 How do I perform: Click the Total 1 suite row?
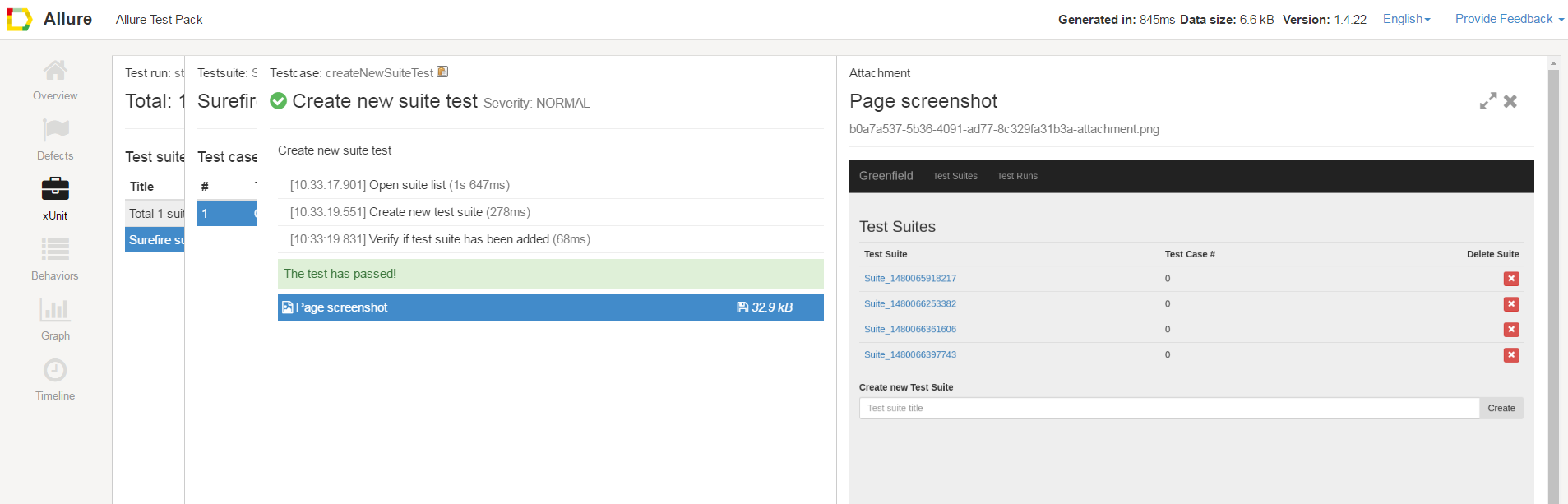tap(155, 214)
